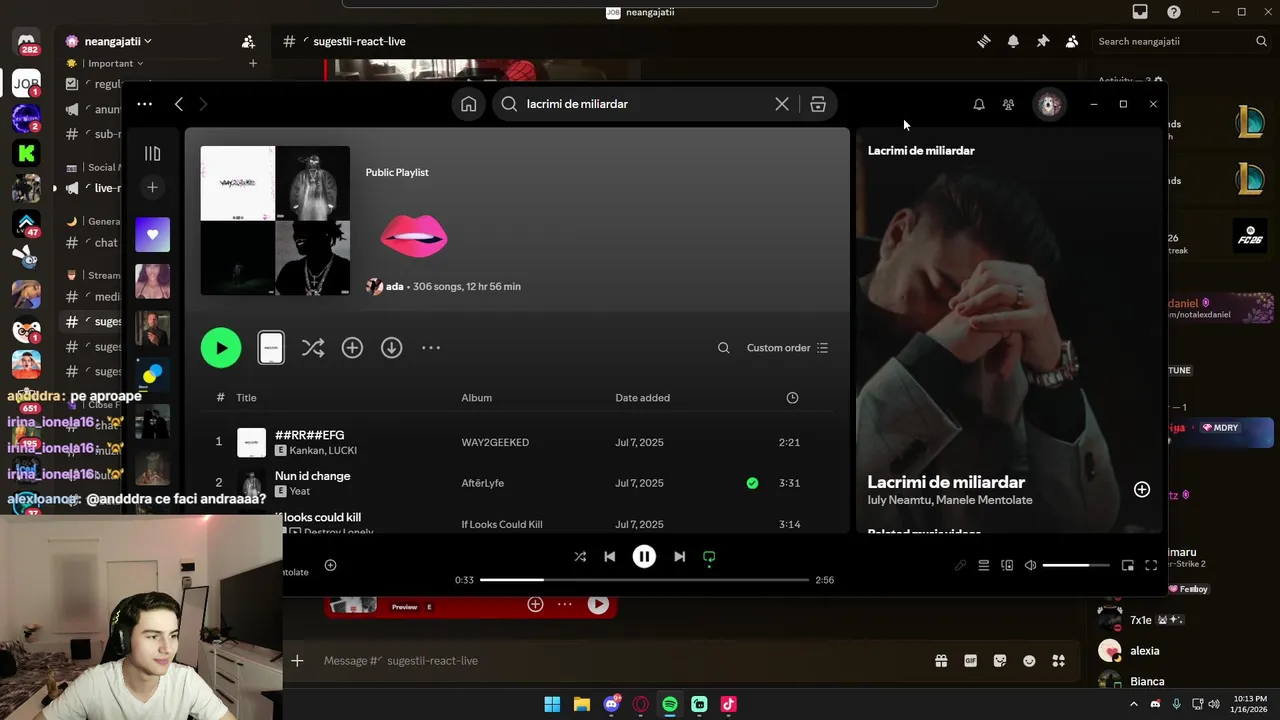Image resolution: width=1280 pixels, height=720 pixels.
Task: Click Discord Search neangajatii field
Action: click(1183, 41)
